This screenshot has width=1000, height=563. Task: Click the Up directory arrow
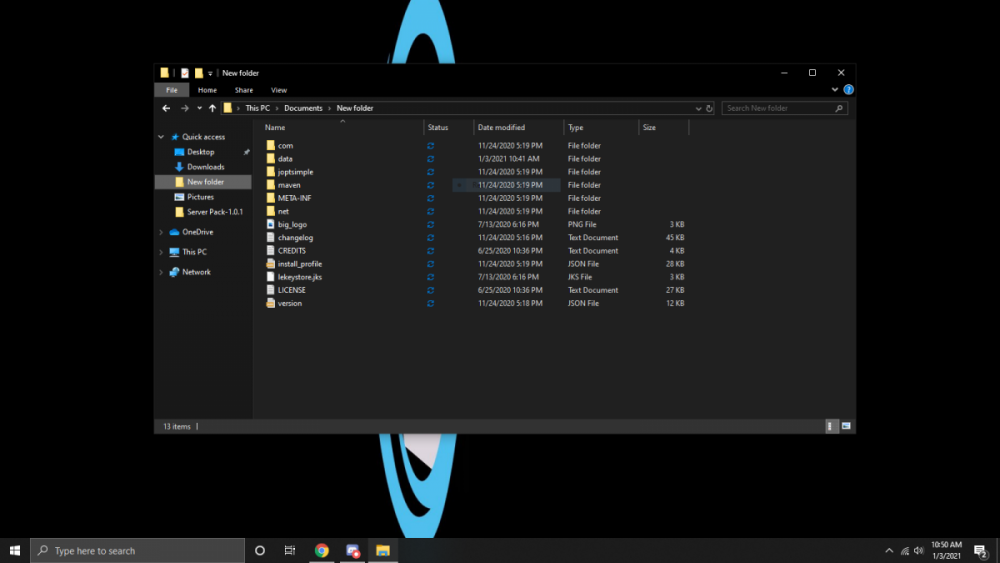212,108
